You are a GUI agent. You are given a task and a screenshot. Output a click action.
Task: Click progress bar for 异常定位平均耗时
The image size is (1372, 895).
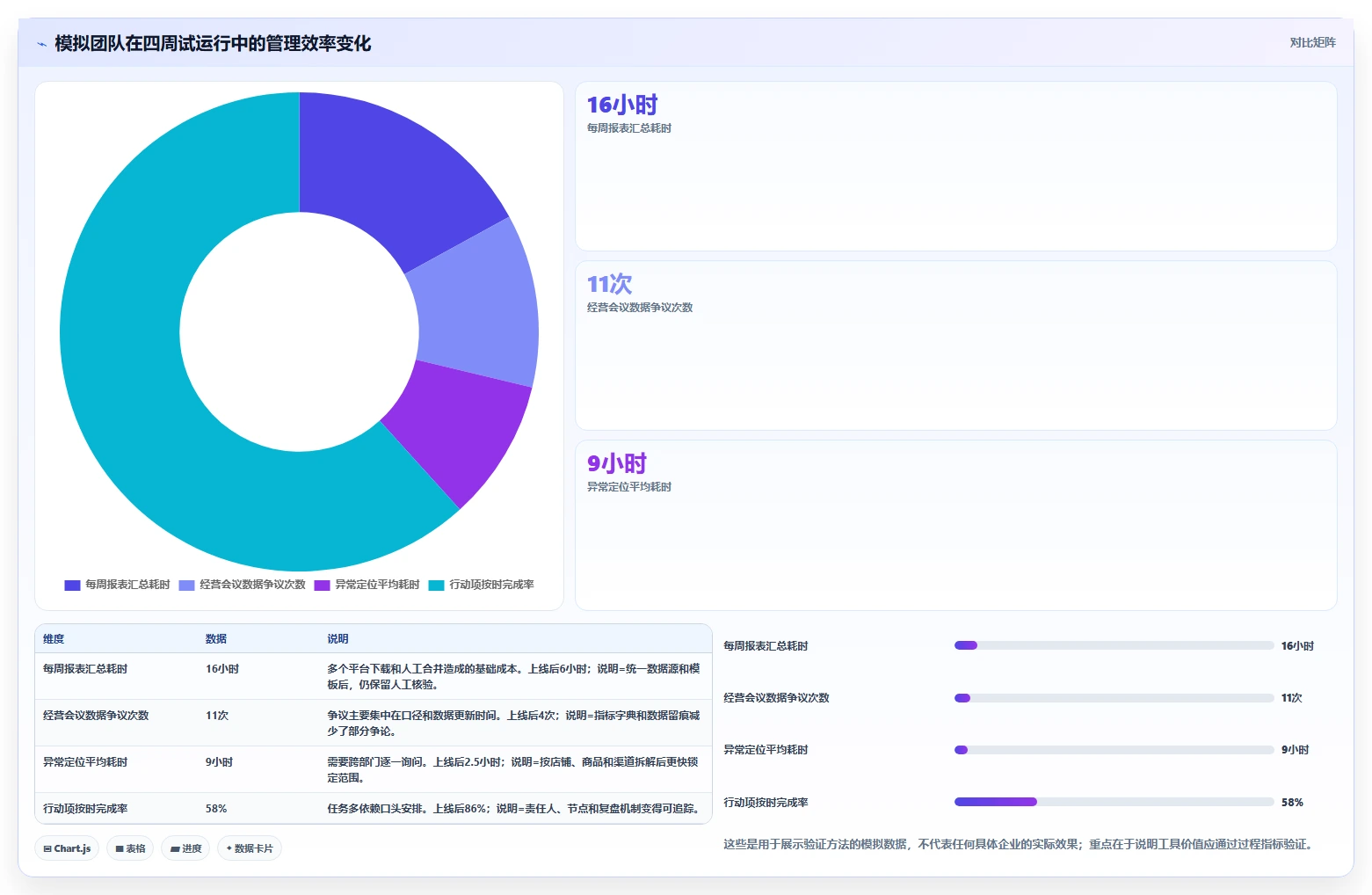(x=1114, y=750)
